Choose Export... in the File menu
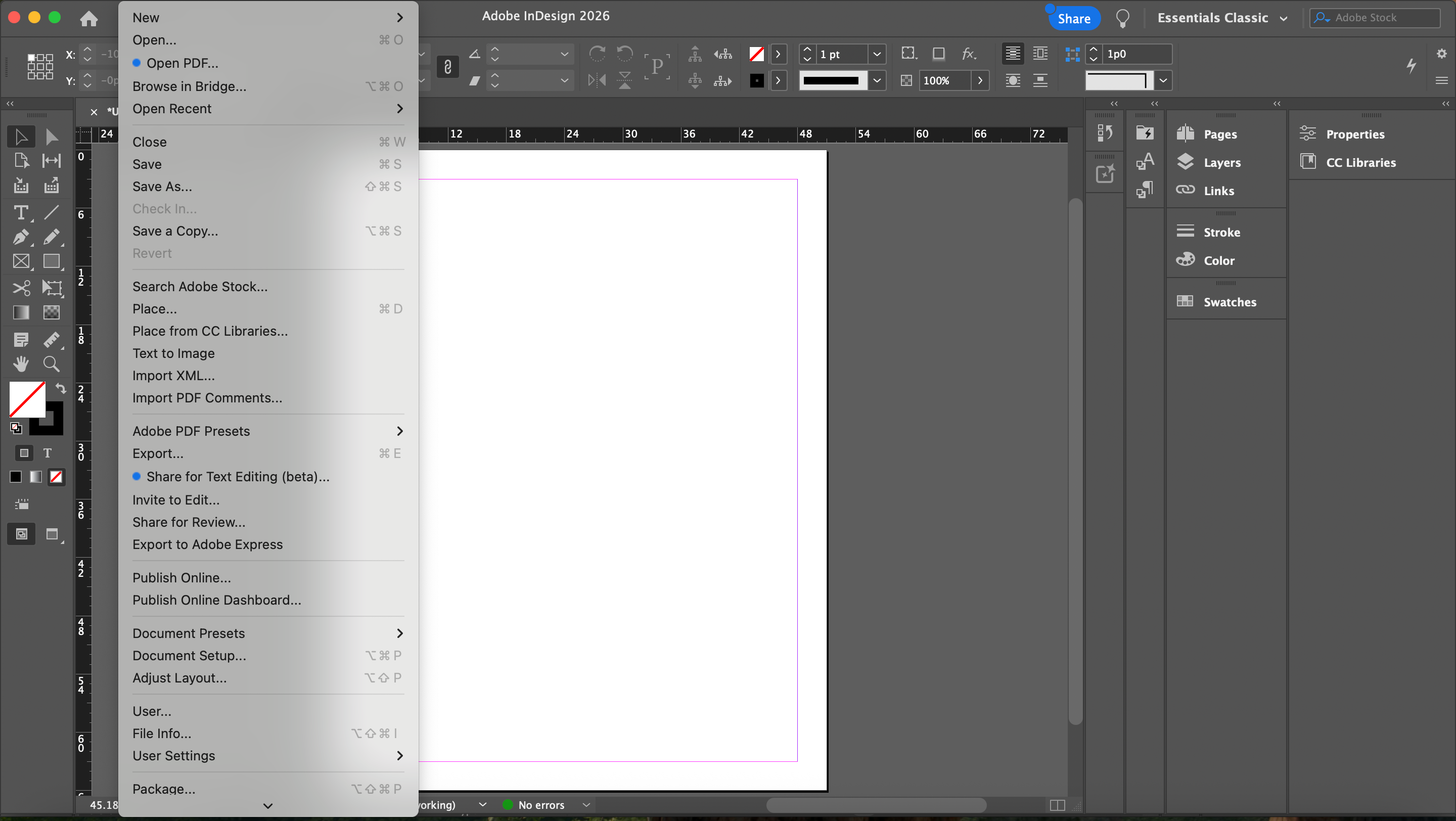This screenshot has width=1456, height=821. tap(158, 454)
